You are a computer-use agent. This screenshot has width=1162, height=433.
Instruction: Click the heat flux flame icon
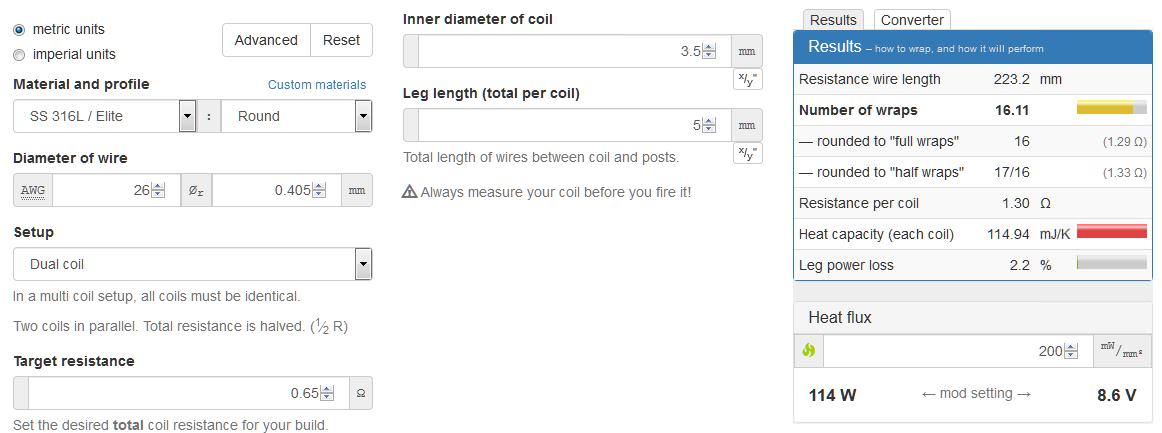(x=809, y=351)
